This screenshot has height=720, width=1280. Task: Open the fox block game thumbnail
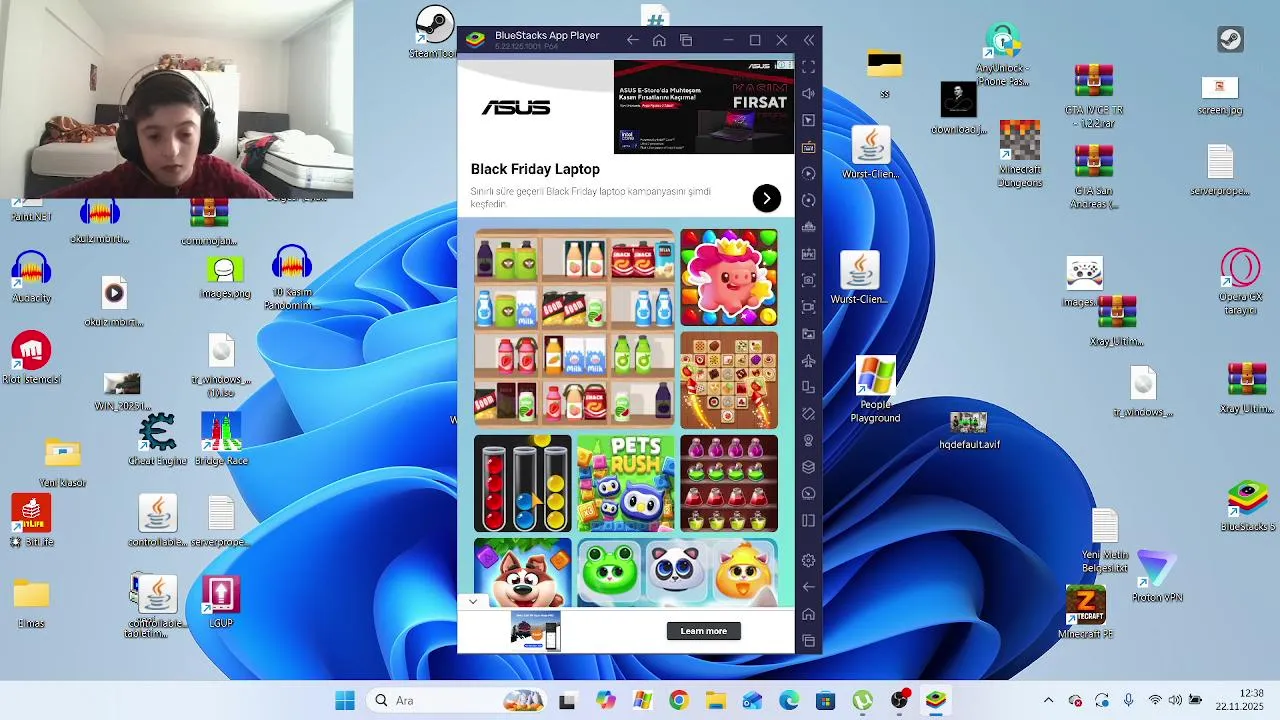(523, 573)
